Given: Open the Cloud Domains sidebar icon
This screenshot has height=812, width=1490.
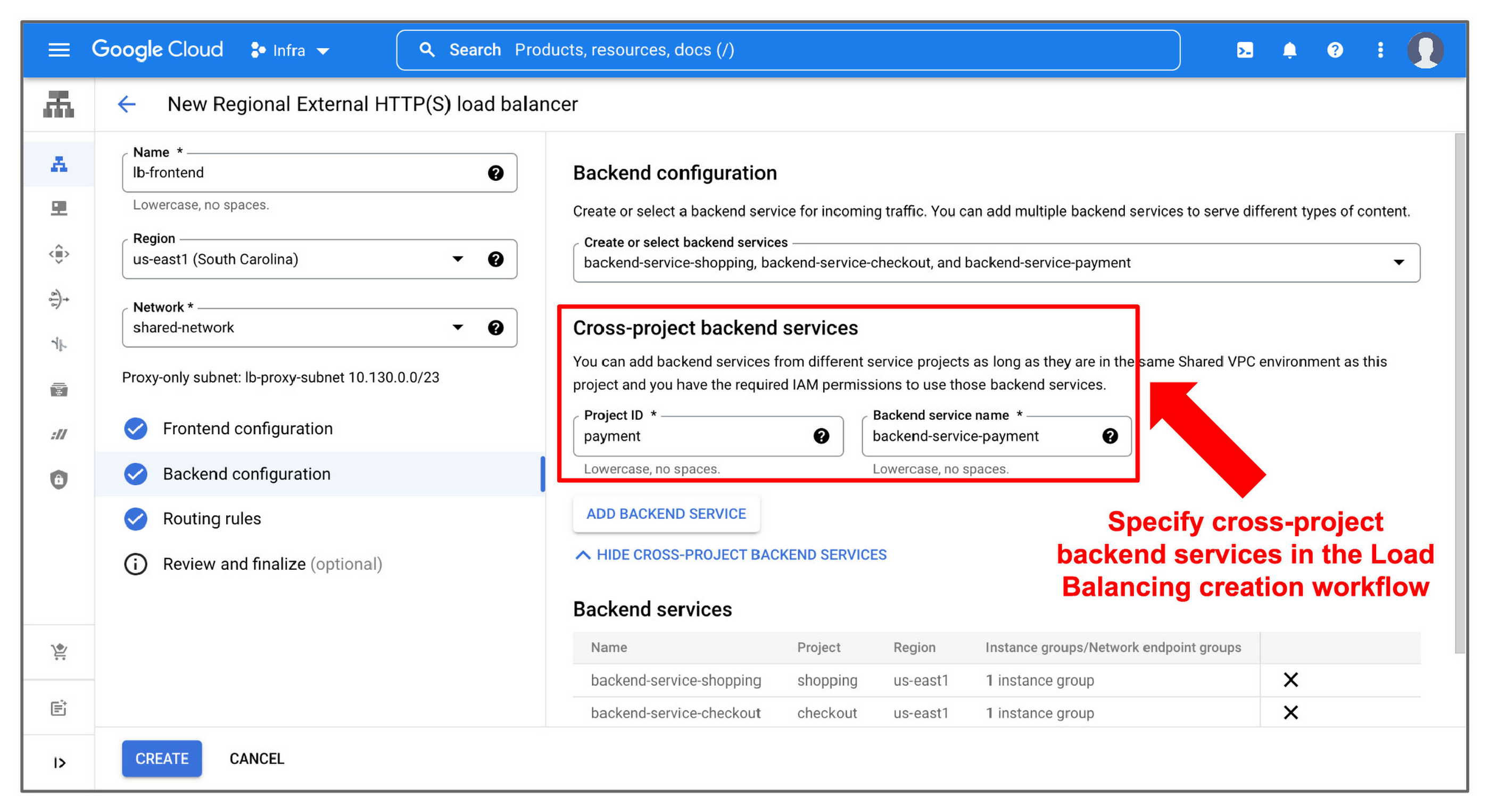Looking at the screenshot, I should 59,434.
